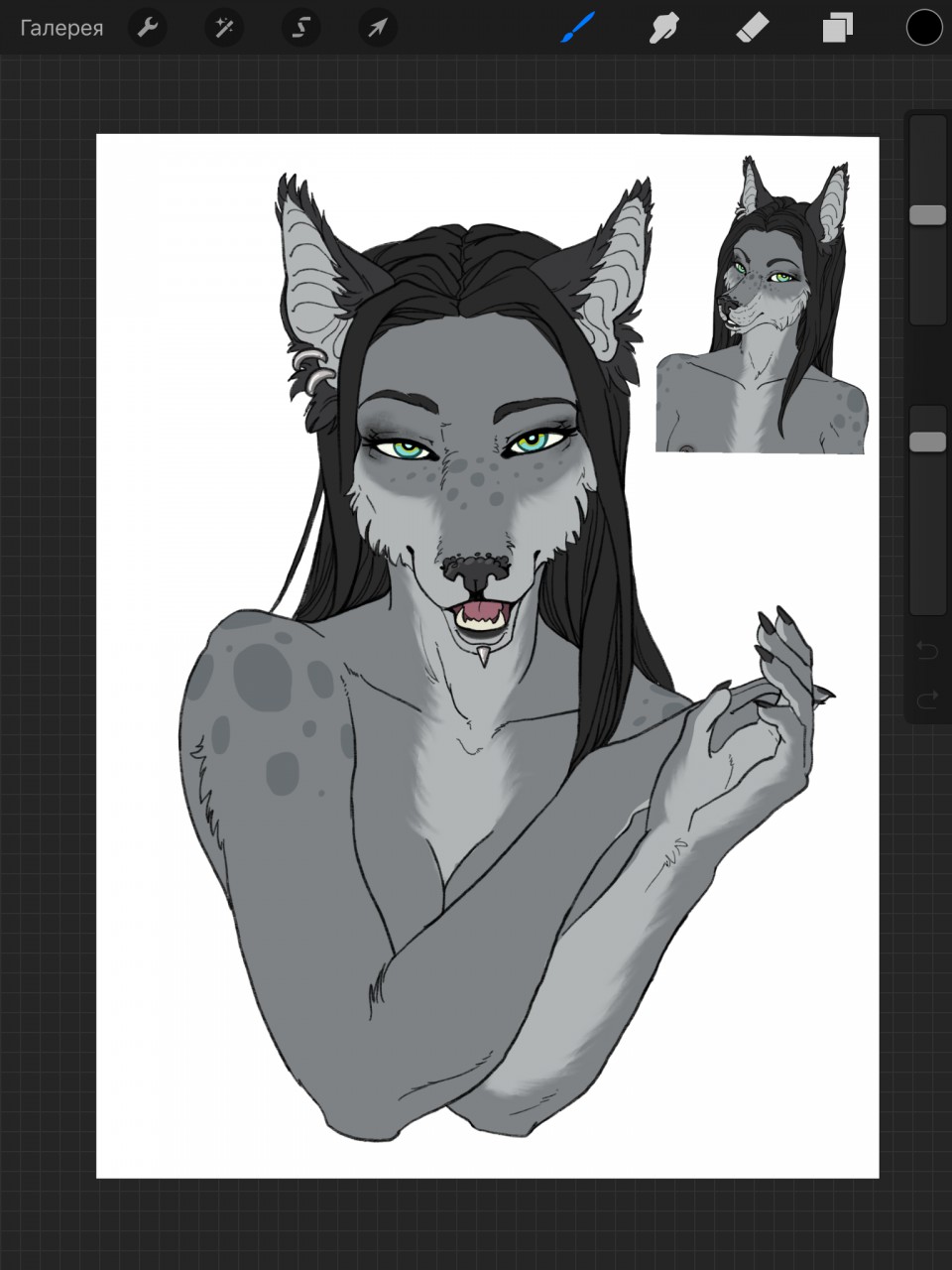952x1270 pixels.
Task: Return to Галерея
Action: (61, 28)
